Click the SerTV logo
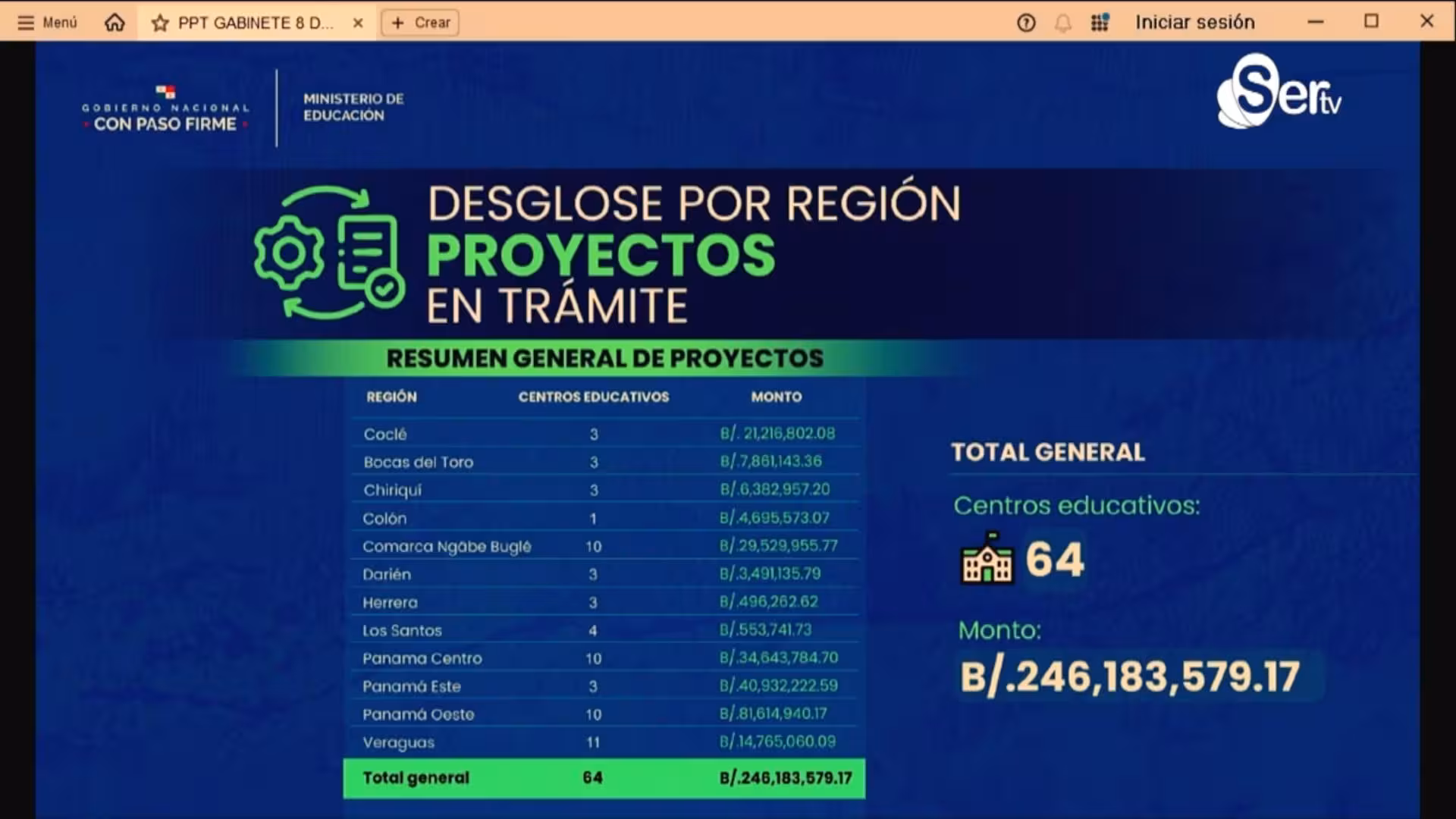The height and width of the screenshot is (819, 1456). (1278, 93)
